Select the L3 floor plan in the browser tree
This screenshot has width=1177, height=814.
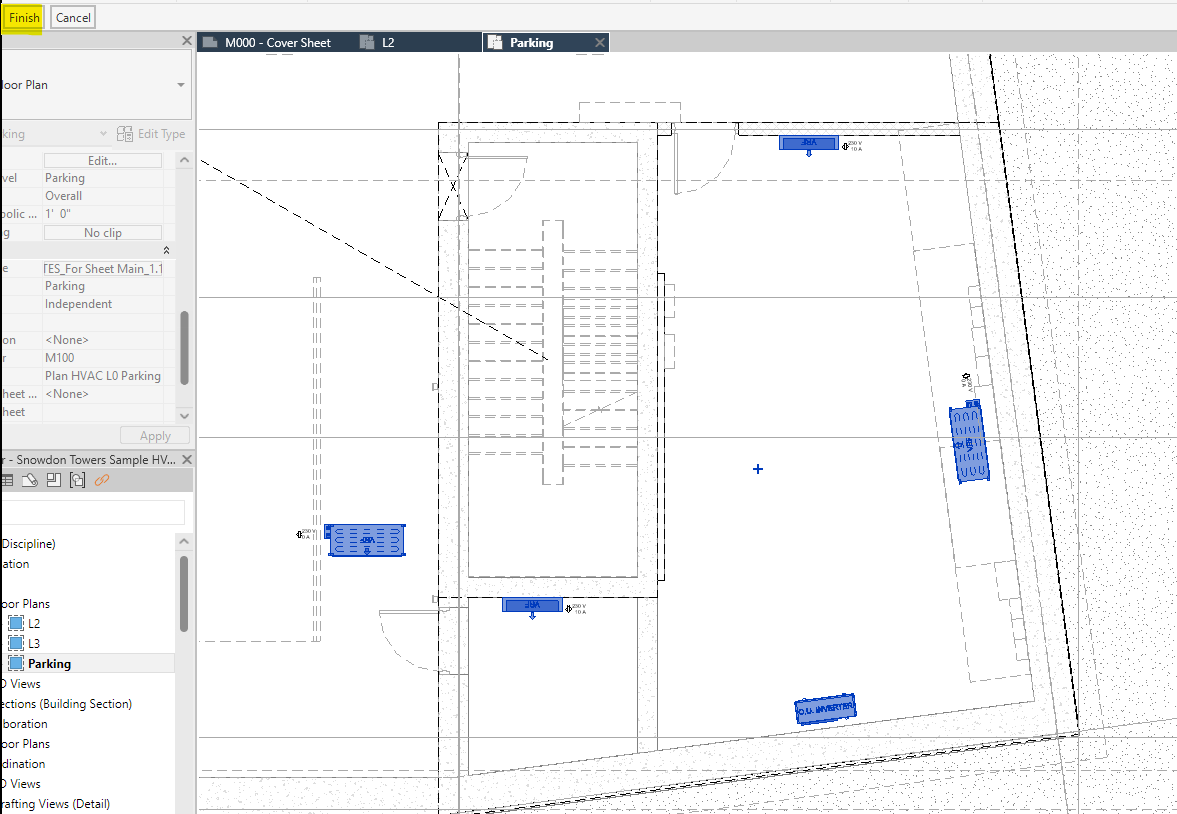pos(34,644)
